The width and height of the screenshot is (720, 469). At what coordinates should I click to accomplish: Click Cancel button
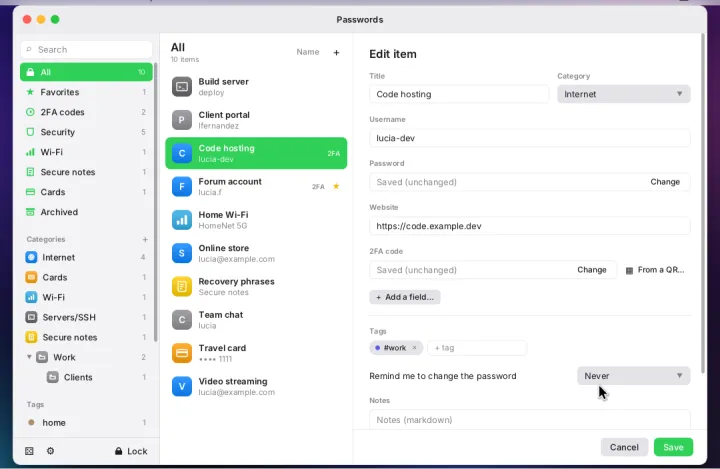(x=624, y=447)
